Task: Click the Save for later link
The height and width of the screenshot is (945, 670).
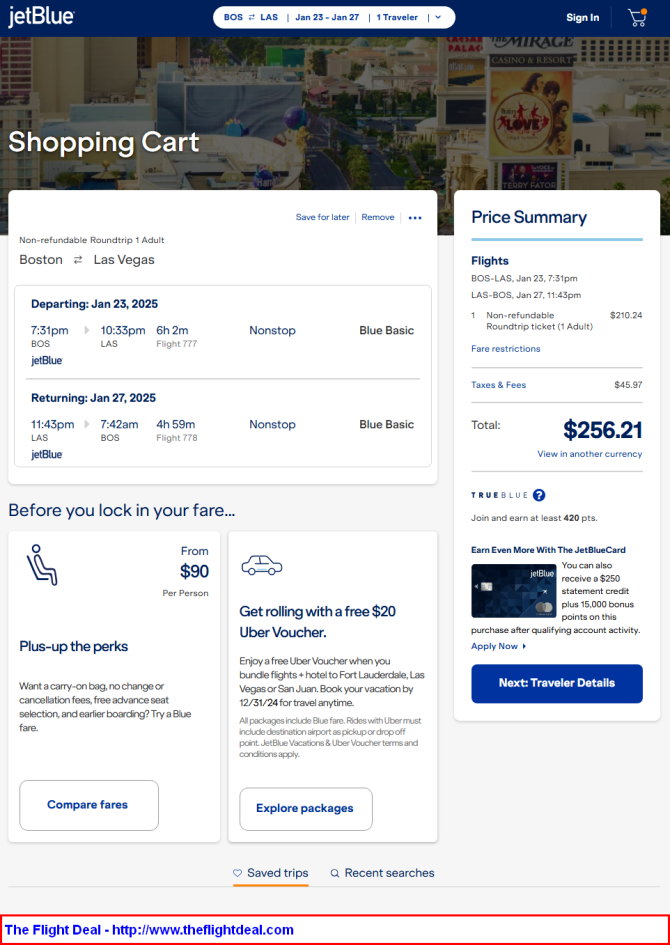Action: click(323, 217)
